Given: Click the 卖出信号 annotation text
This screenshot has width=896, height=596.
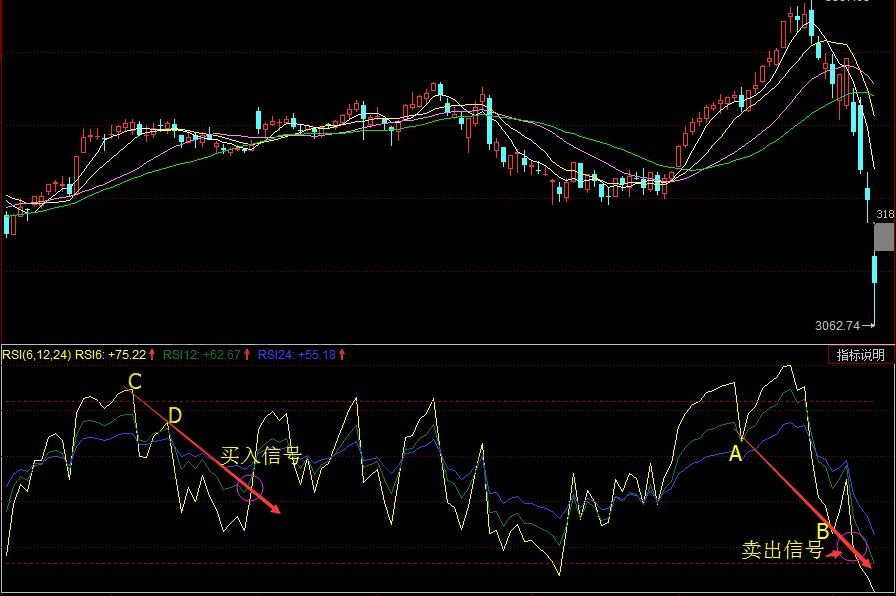Looking at the screenshot, I should (x=782, y=550).
